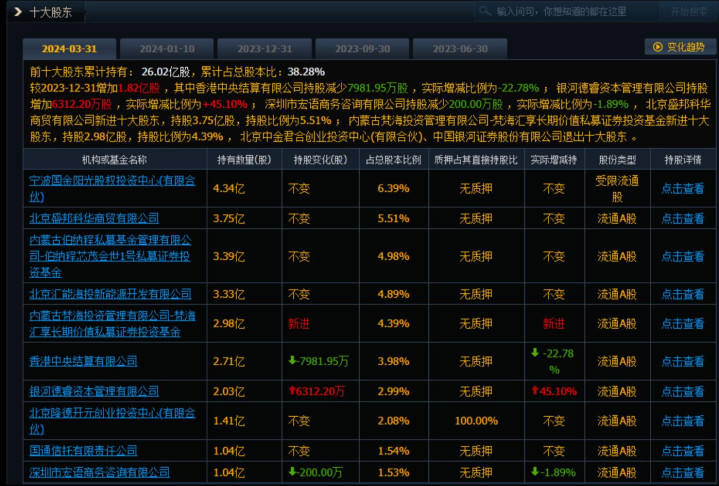Open 内蒙古梵海投资管理有限公司 link

point(112,324)
